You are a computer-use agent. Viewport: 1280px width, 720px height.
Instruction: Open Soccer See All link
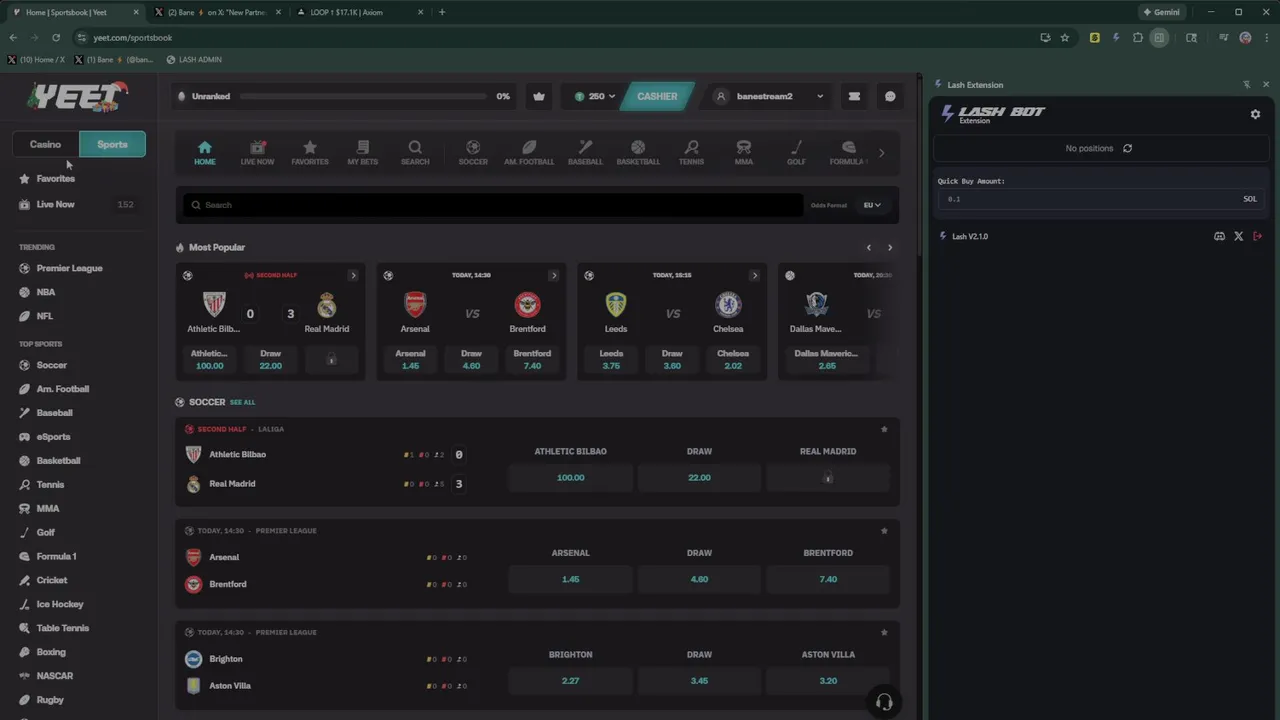point(242,402)
